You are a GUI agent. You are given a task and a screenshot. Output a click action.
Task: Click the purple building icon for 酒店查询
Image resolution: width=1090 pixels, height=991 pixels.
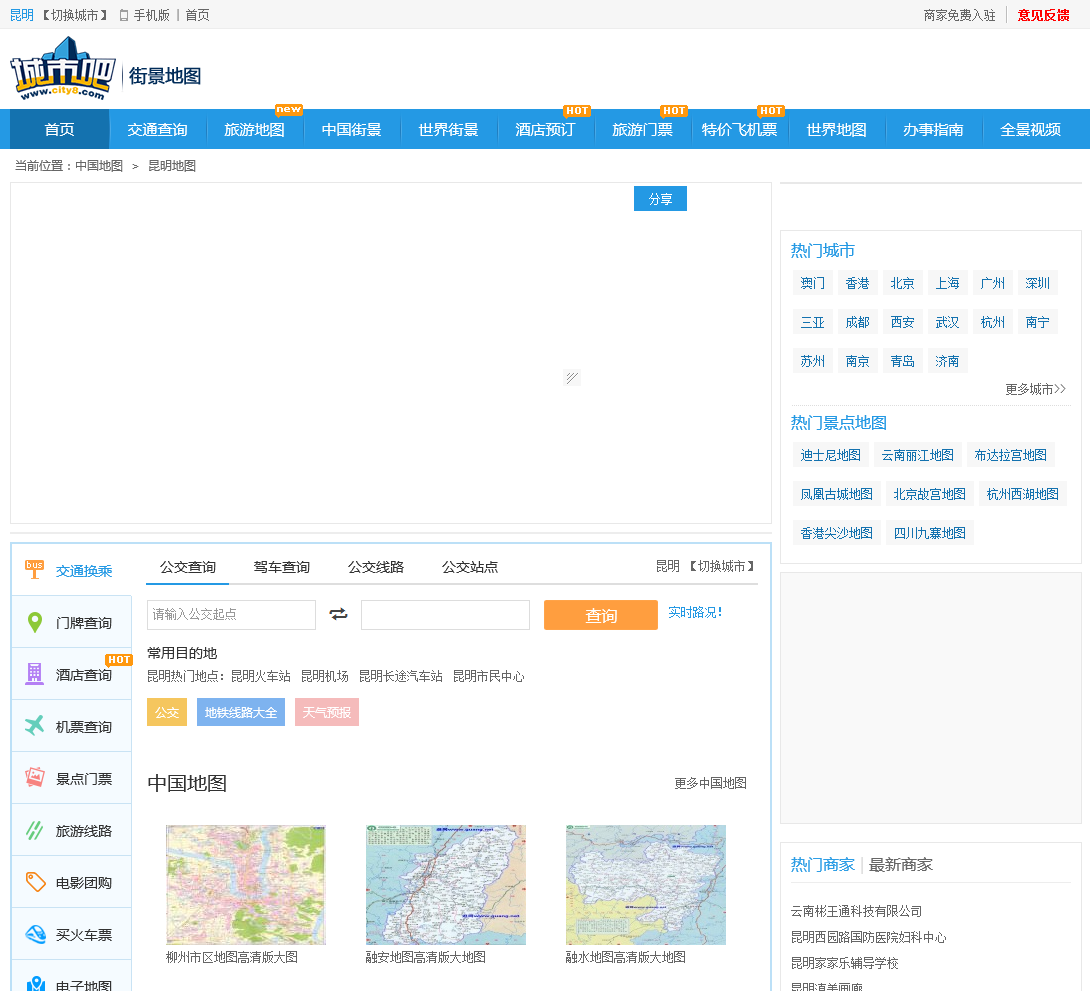[x=35, y=674]
